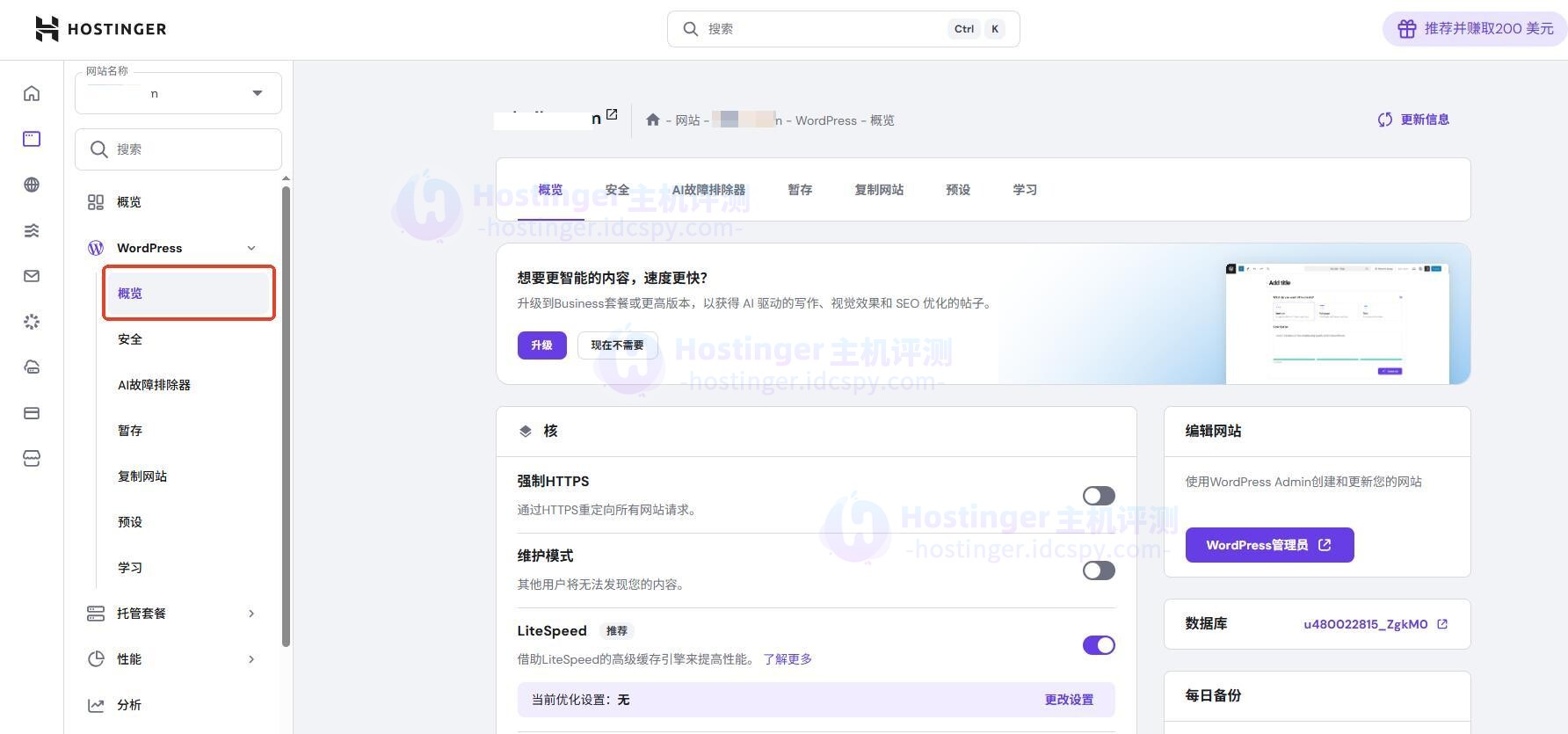
Task: Open the domains globe icon in rail
Action: point(32,185)
